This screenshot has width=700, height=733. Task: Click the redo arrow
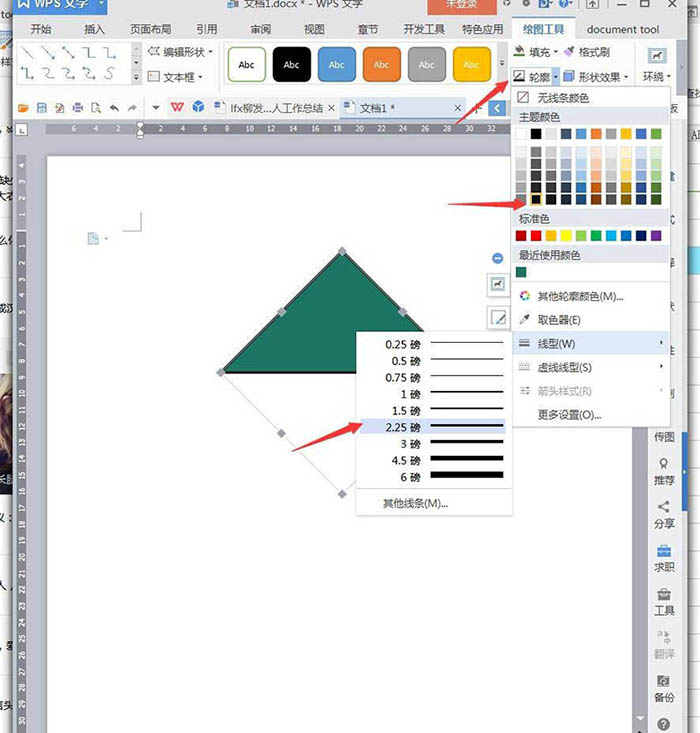tap(132, 108)
